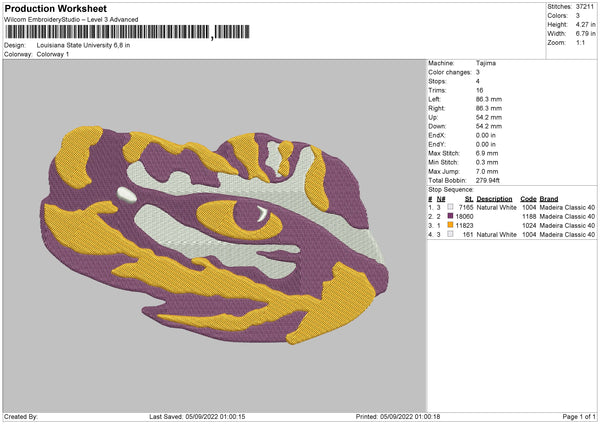Screen dimensions: 600x424
Task: Click 'Natural White' in stop row 1
Action: pos(497,207)
